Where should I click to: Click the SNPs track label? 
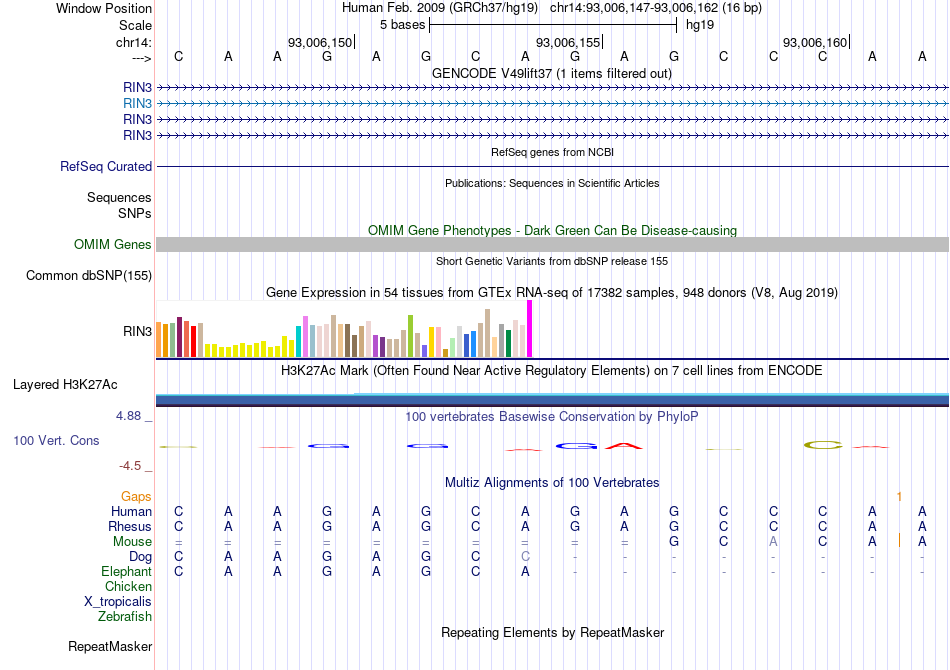(135, 213)
